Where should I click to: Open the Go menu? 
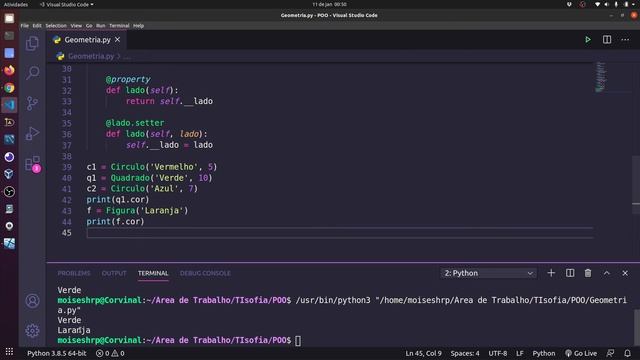click(x=89, y=26)
